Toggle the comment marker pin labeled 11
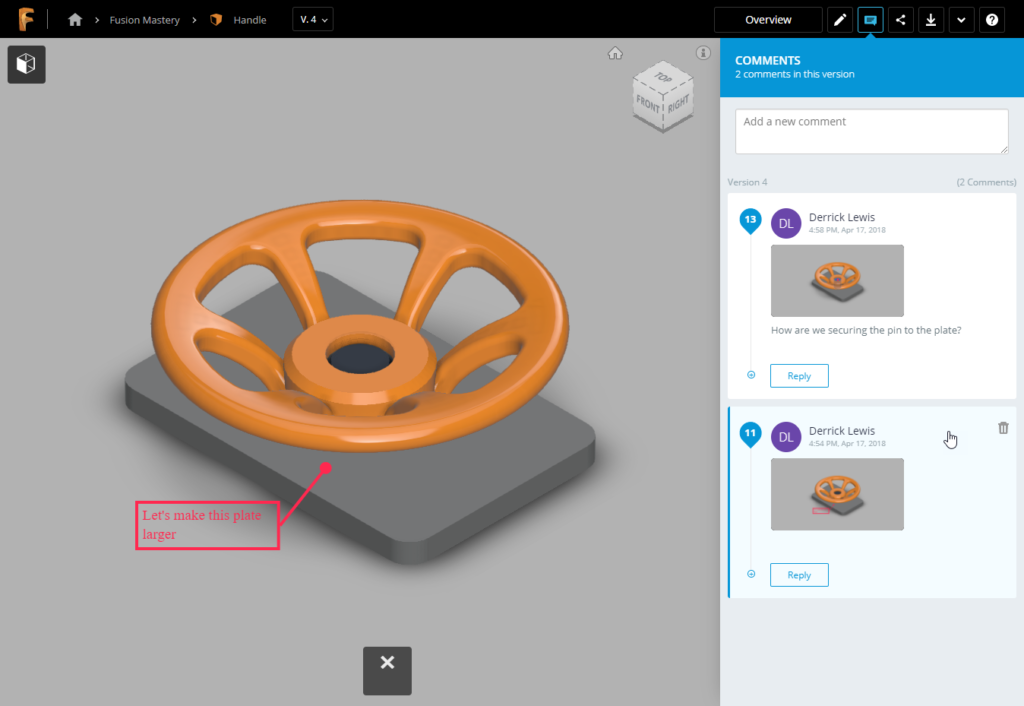 (750, 433)
